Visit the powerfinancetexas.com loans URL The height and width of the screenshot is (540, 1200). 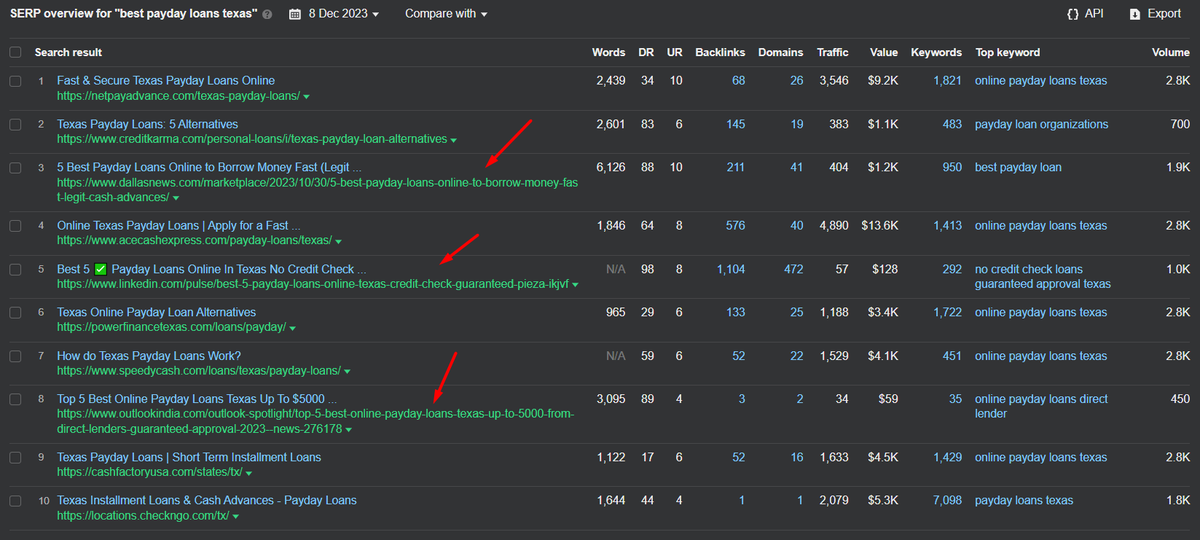click(171, 328)
